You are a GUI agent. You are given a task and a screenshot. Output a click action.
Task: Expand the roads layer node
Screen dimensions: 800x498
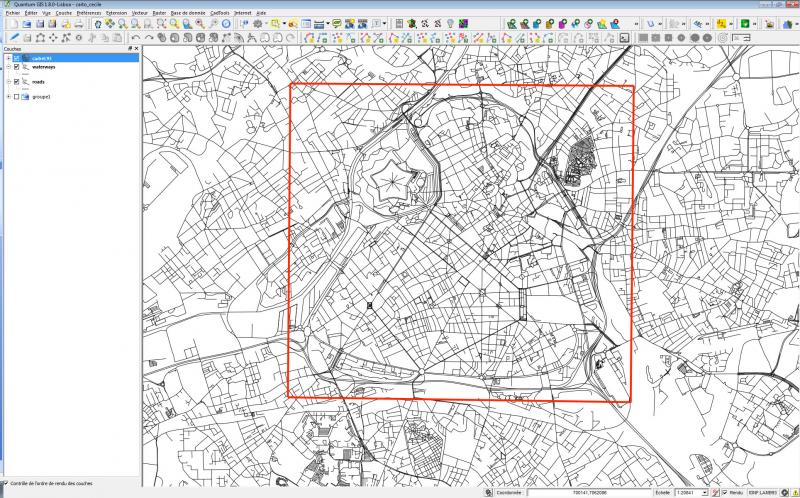point(8,81)
